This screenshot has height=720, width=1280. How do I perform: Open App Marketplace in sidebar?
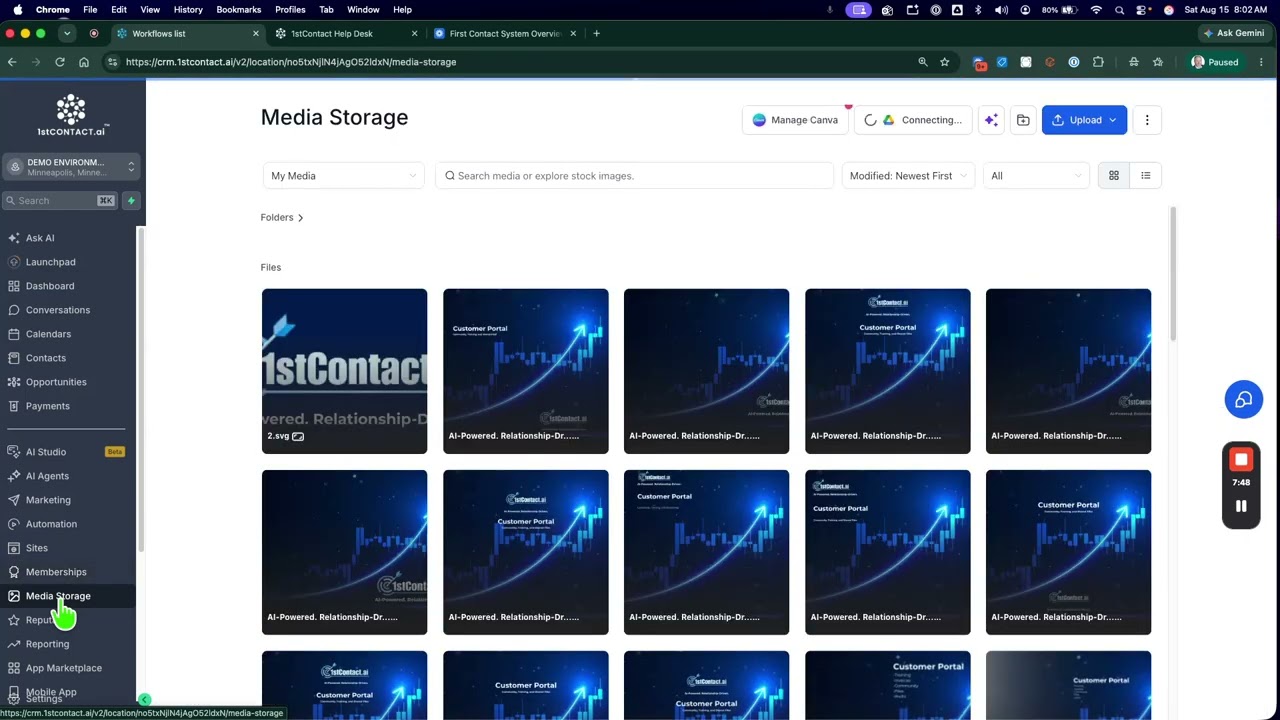click(x=64, y=668)
